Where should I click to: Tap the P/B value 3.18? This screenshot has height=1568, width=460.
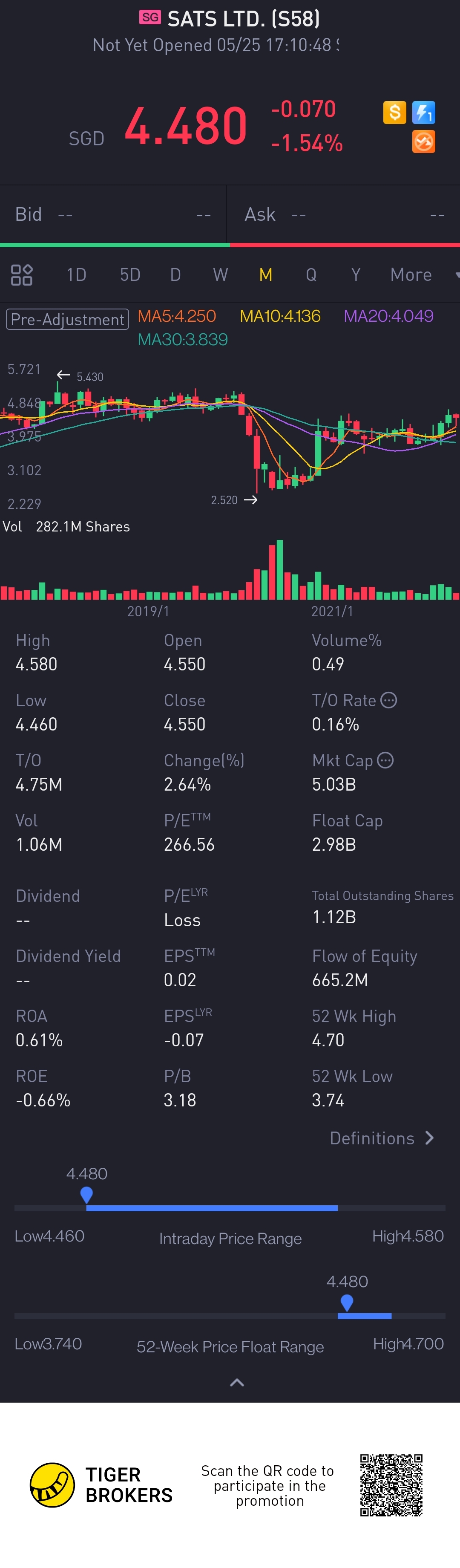click(x=180, y=1100)
